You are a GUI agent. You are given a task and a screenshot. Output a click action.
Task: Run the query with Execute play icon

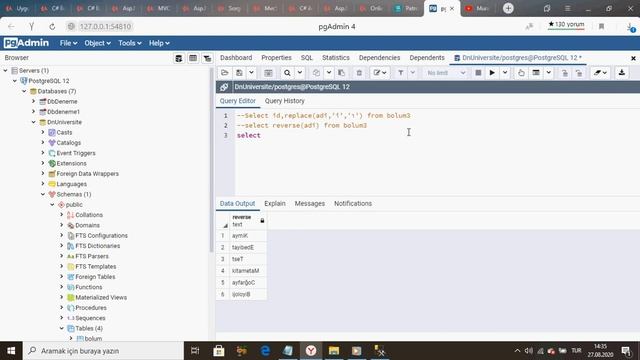coord(492,73)
